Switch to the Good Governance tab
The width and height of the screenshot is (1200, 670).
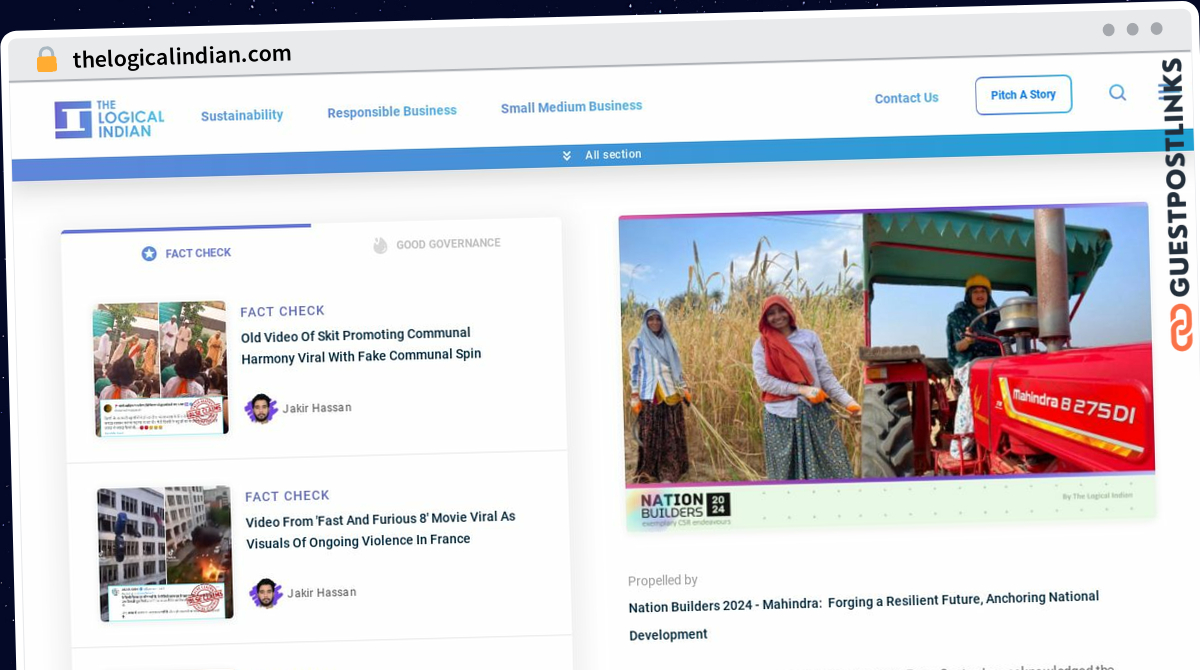437,244
